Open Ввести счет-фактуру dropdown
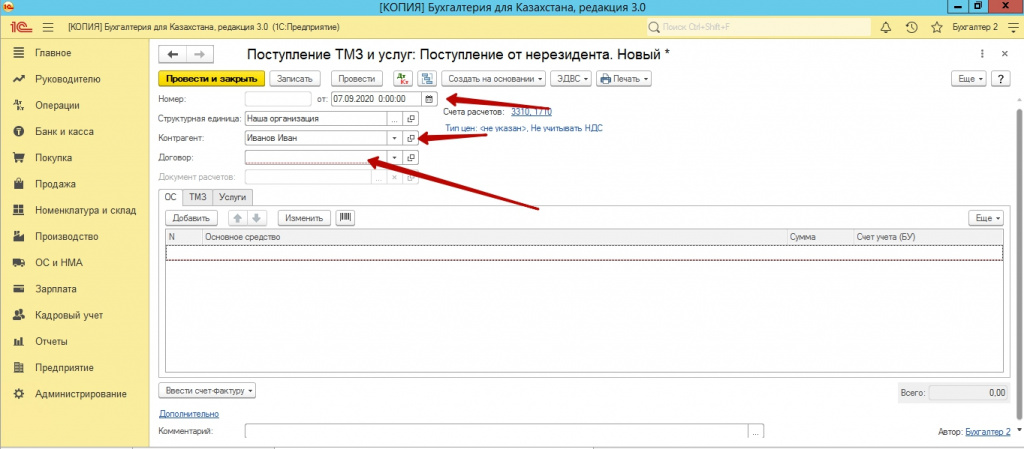Viewport: 1024px width, 449px height. (207, 391)
